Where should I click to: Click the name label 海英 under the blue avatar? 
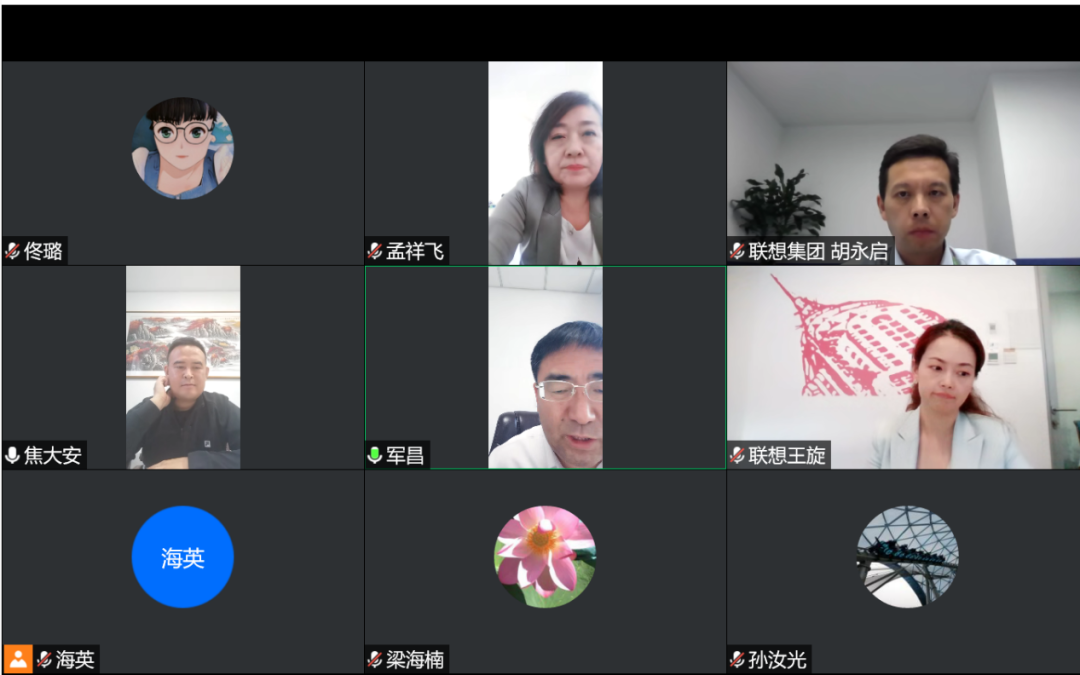pos(75,660)
